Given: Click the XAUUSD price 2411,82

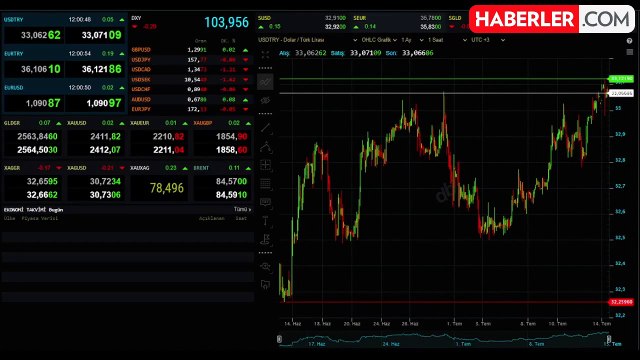Looking at the screenshot, I should 105,136.
